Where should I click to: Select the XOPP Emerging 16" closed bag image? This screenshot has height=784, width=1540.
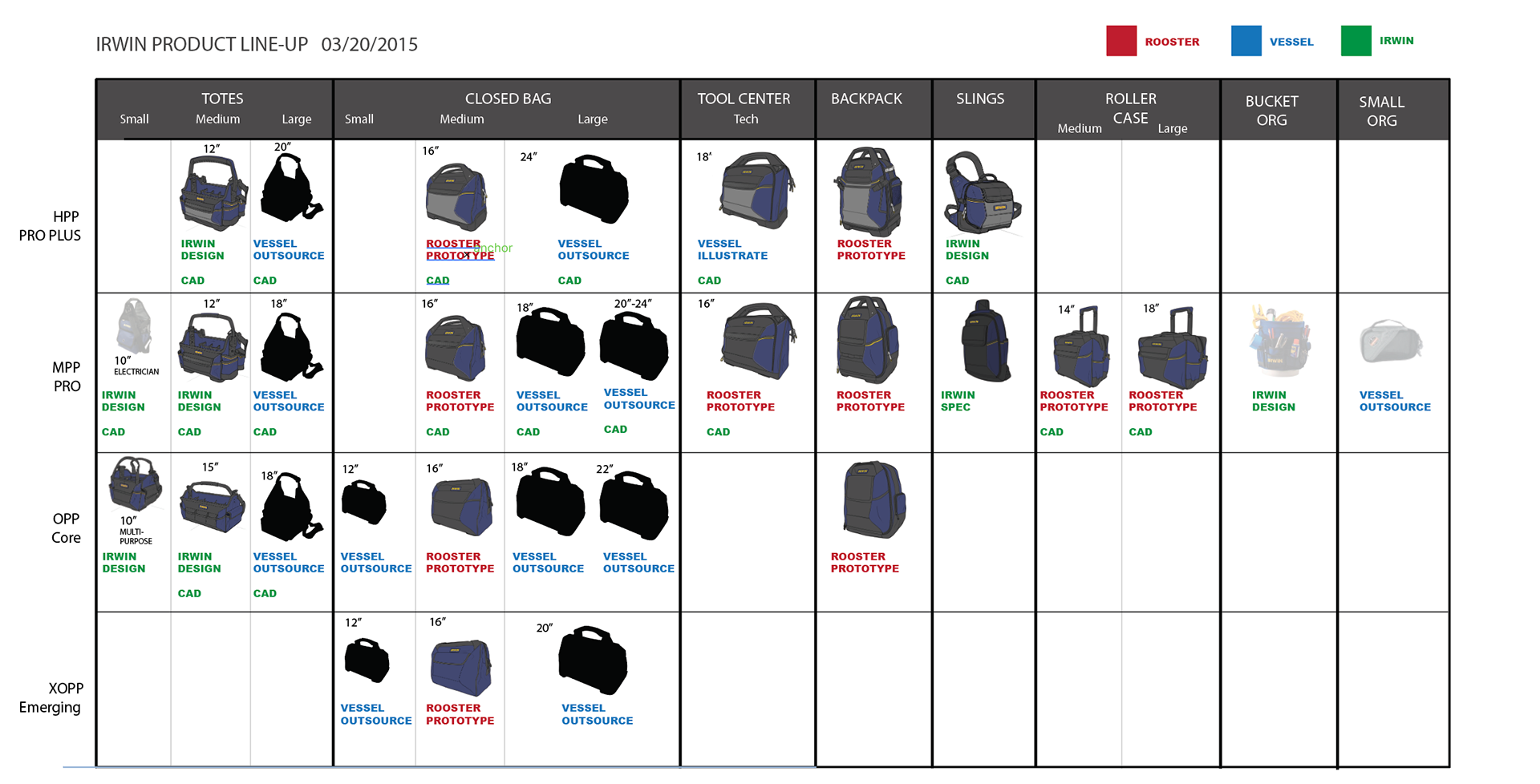(461, 668)
